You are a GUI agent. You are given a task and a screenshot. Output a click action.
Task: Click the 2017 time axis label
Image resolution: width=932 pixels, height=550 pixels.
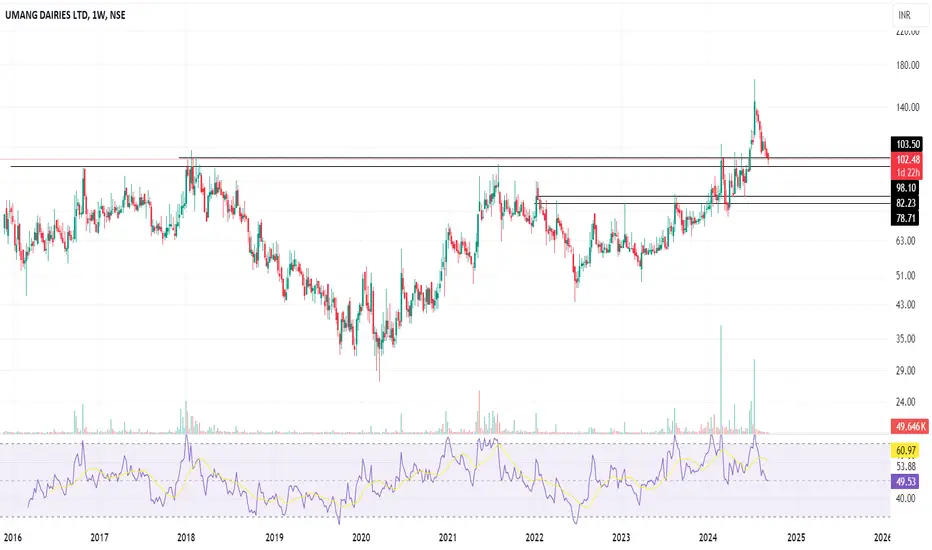99,538
